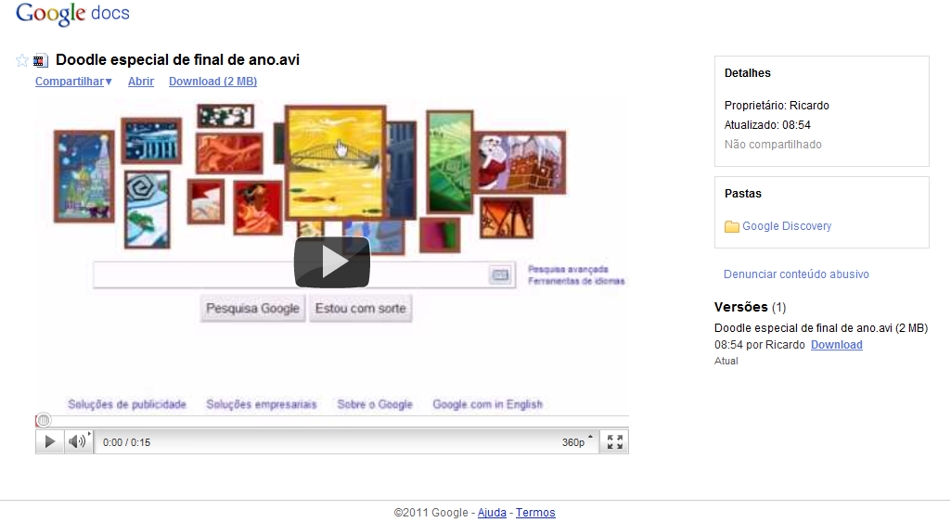Click the Abrir link
This screenshot has height=523, width=950.
click(x=141, y=81)
